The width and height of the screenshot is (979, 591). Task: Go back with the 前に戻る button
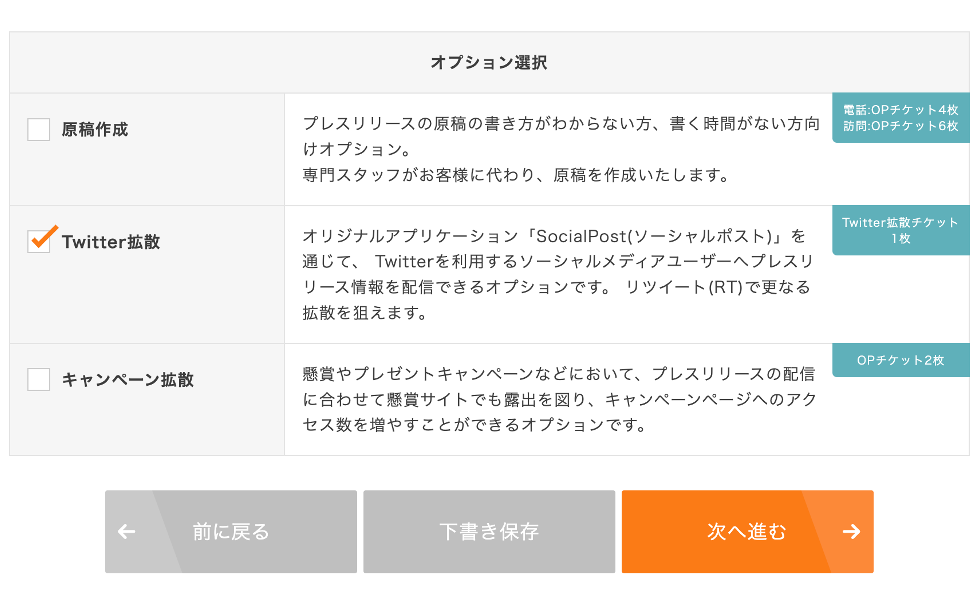click(231, 532)
